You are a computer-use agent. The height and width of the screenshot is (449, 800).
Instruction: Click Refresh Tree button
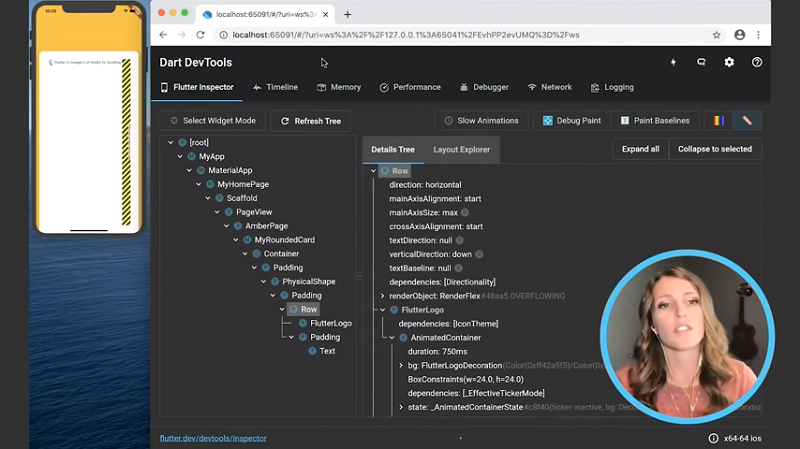[x=310, y=121]
